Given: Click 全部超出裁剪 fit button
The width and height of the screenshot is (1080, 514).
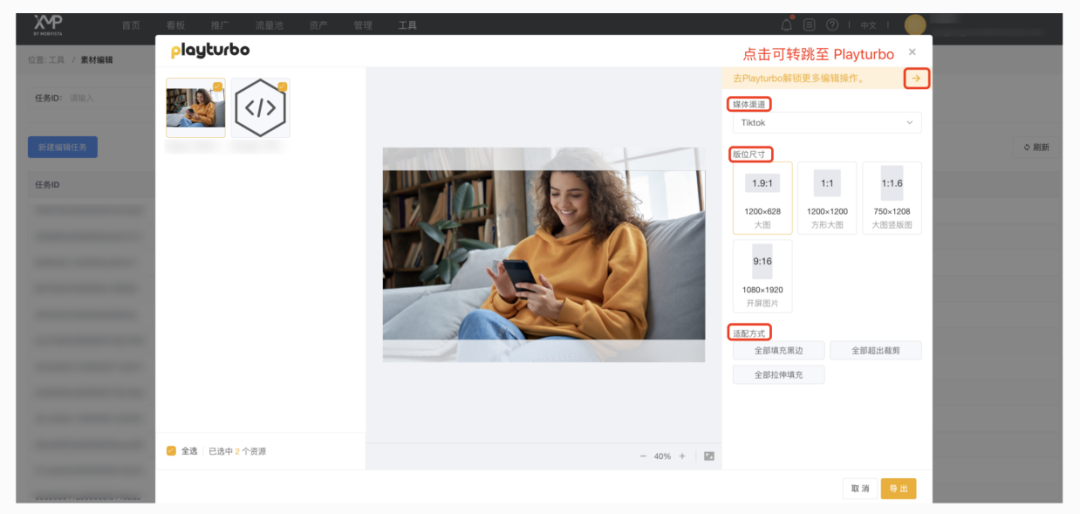Looking at the screenshot, I should 875,350.
